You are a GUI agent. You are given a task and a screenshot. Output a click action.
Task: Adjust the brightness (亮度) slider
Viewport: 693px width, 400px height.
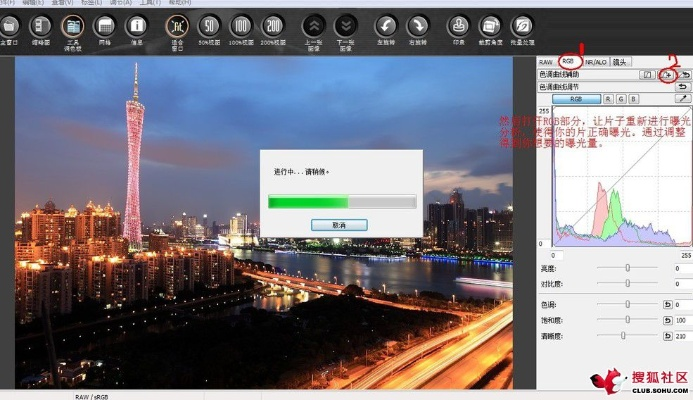click(x=627, y=268)
